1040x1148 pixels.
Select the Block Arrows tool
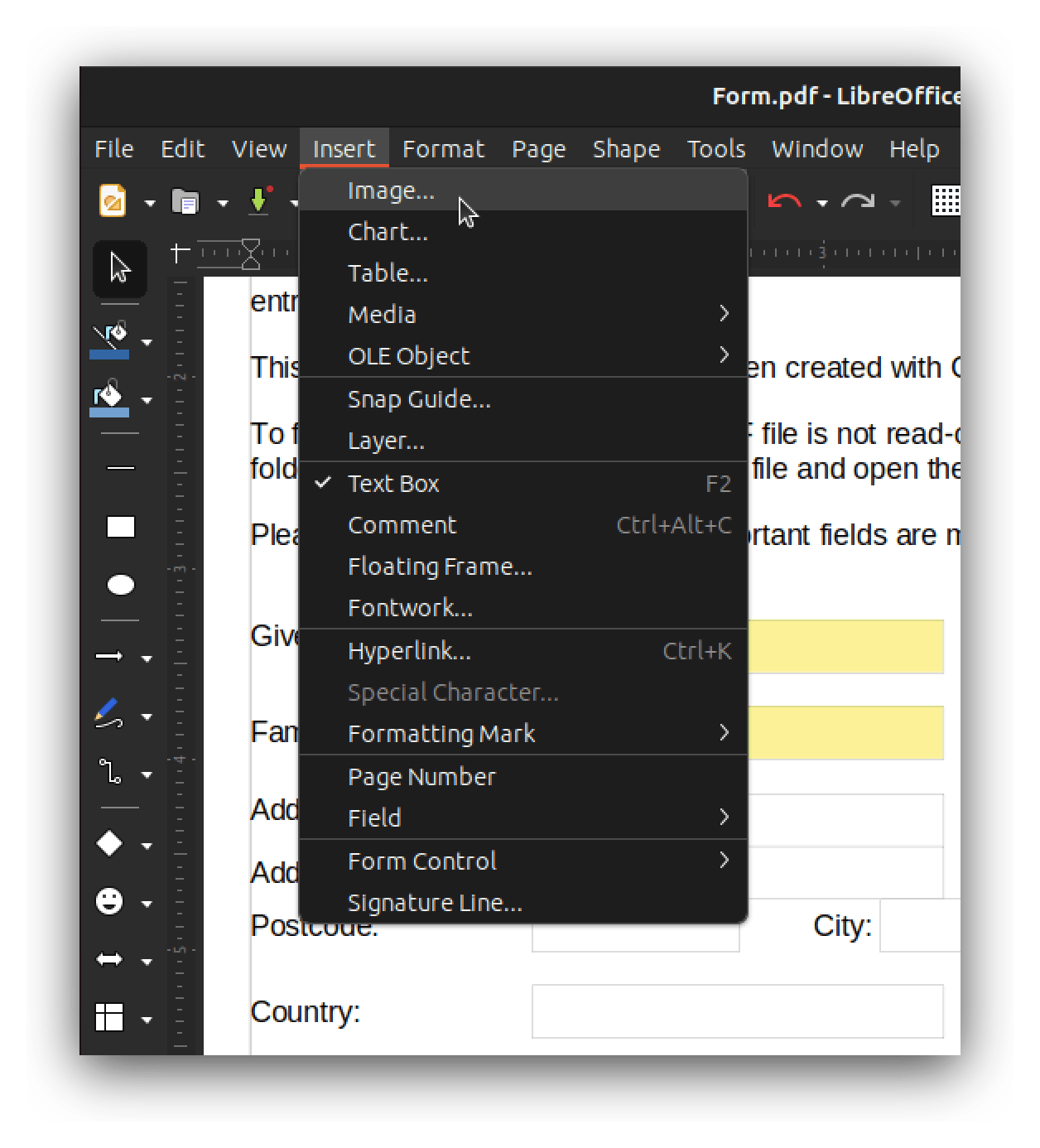coord(110,960)
